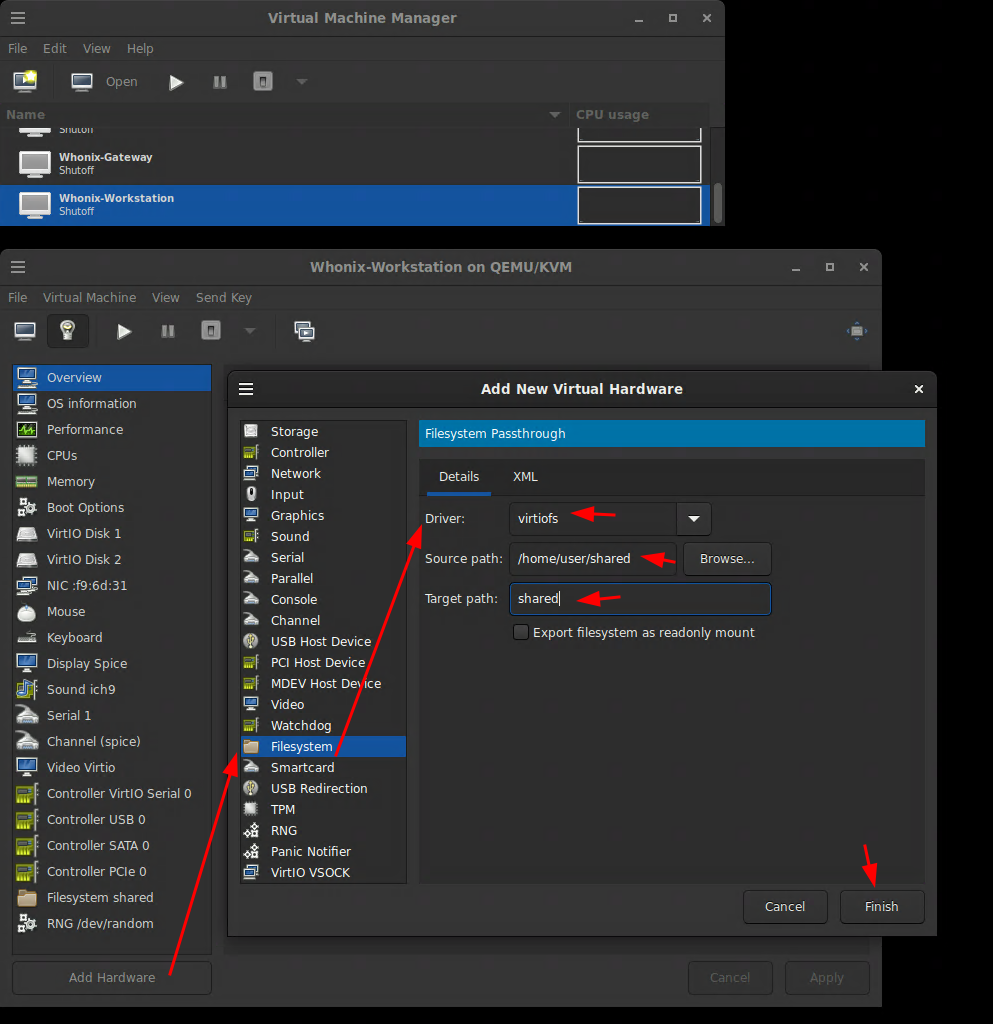Select CPUs in the hardware list
The image size is (993, 1024).
pyautogui.click(x=112, y=456)
